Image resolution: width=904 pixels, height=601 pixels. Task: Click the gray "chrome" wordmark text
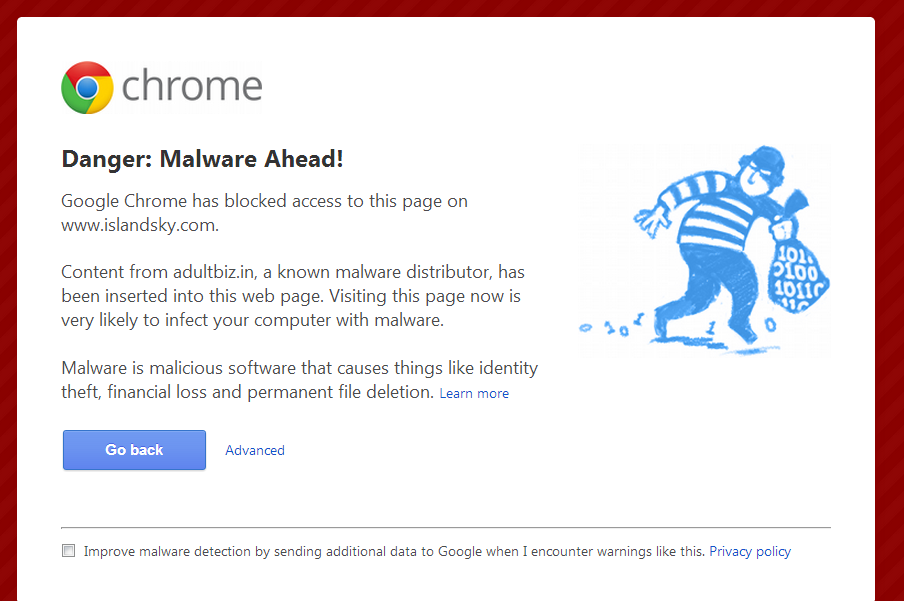click(192, 87)
